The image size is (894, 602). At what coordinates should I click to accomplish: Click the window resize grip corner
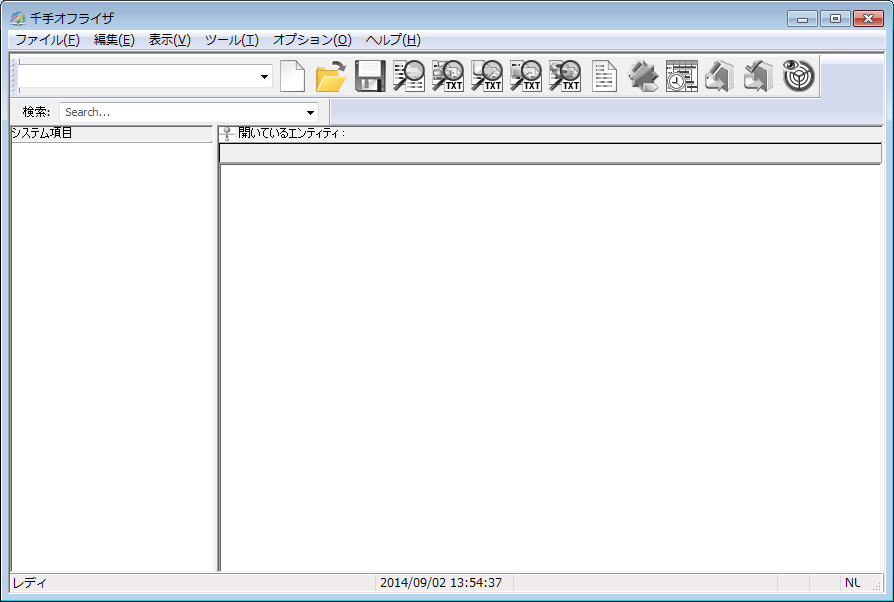tap(876, 585)
